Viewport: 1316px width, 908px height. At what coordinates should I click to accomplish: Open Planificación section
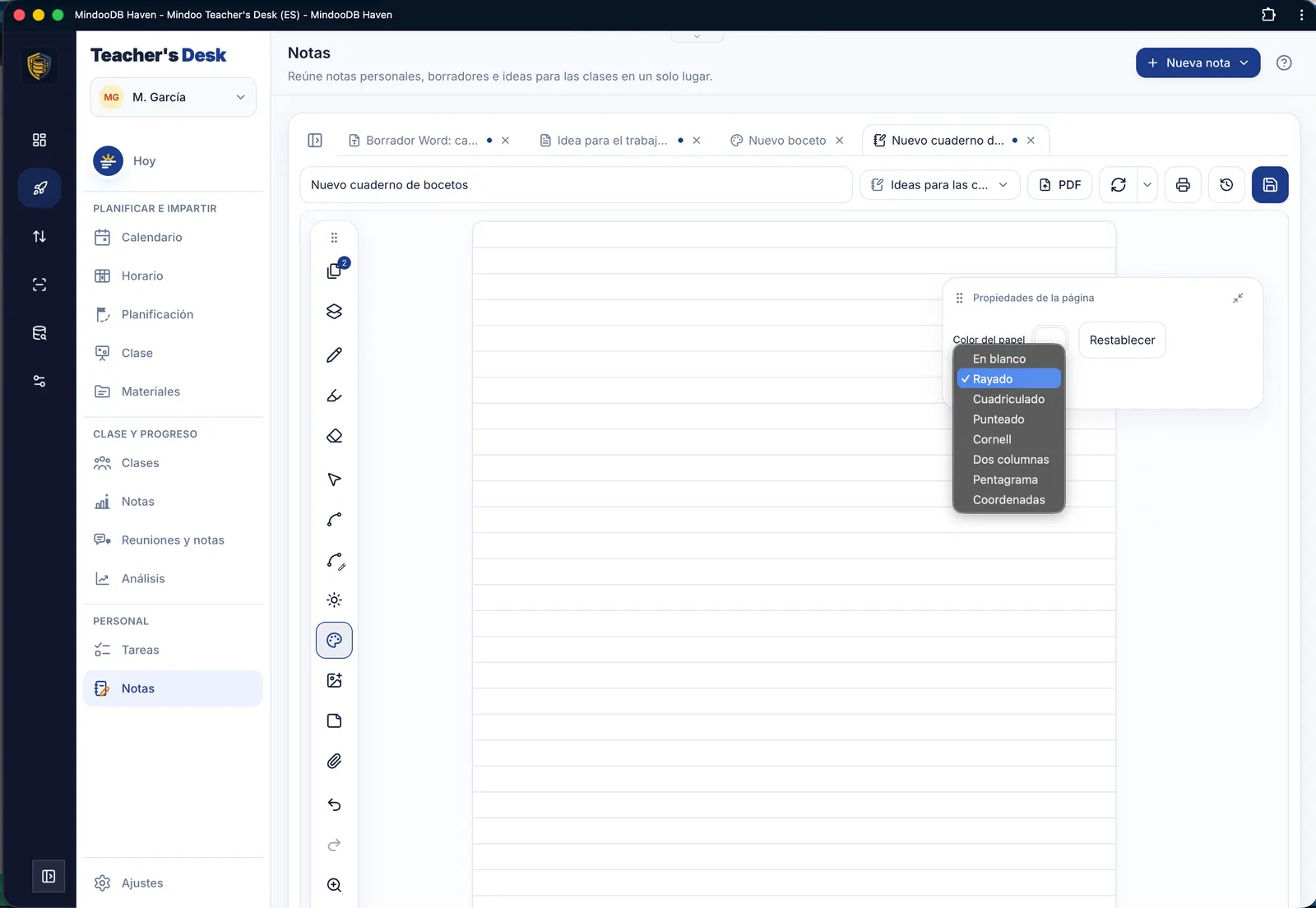[173, 315]
